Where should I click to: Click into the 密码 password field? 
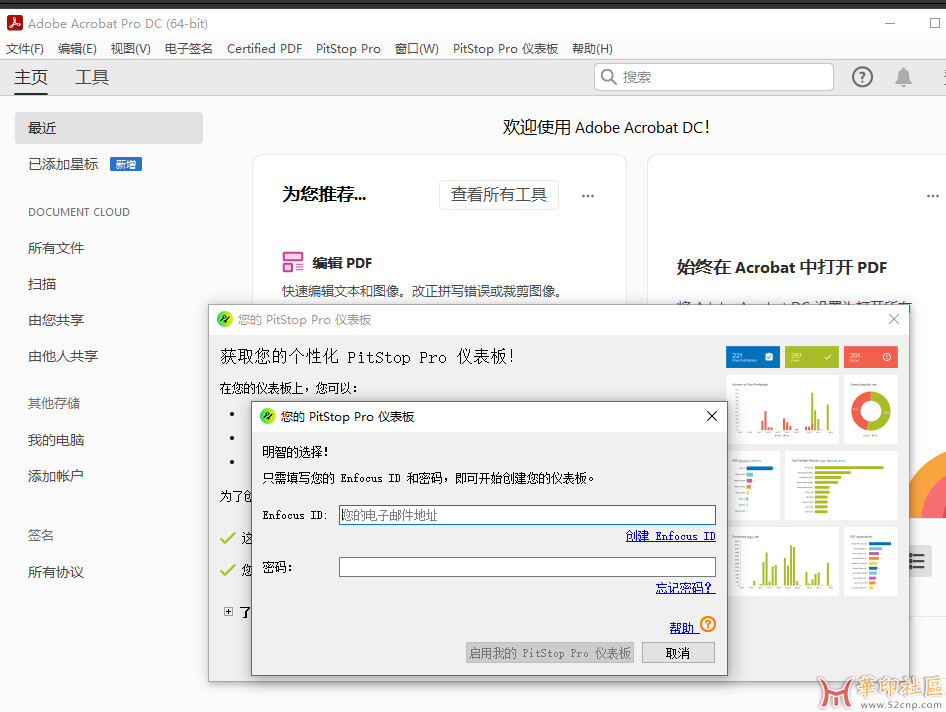point(527,567)
